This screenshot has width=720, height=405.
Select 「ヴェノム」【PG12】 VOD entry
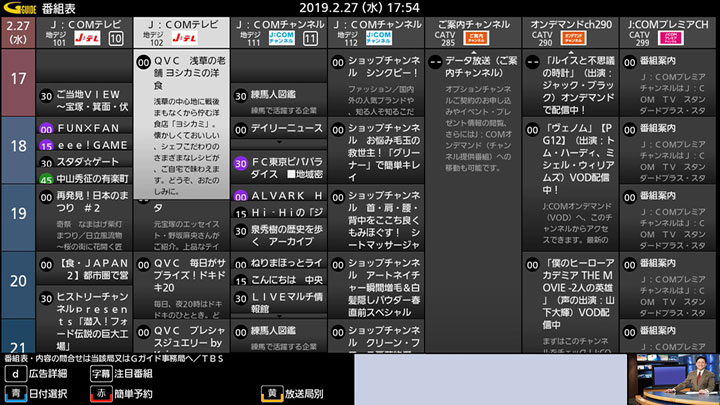pyautogui.click(x=571, y=184)
